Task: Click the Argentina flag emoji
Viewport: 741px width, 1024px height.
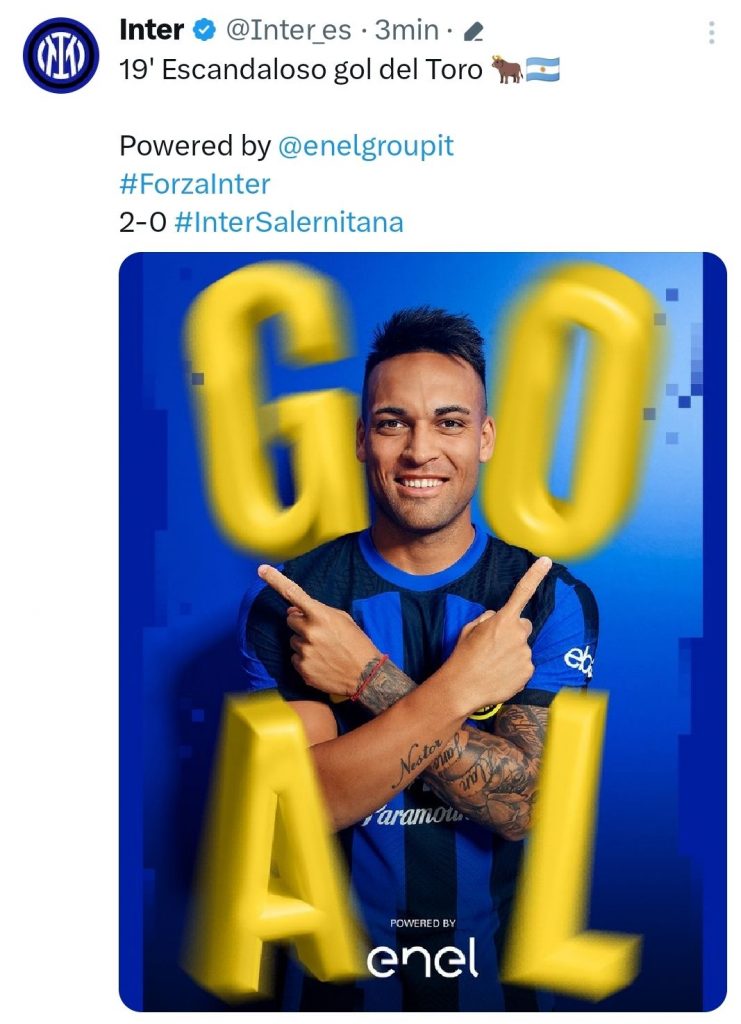Action: 543,70
